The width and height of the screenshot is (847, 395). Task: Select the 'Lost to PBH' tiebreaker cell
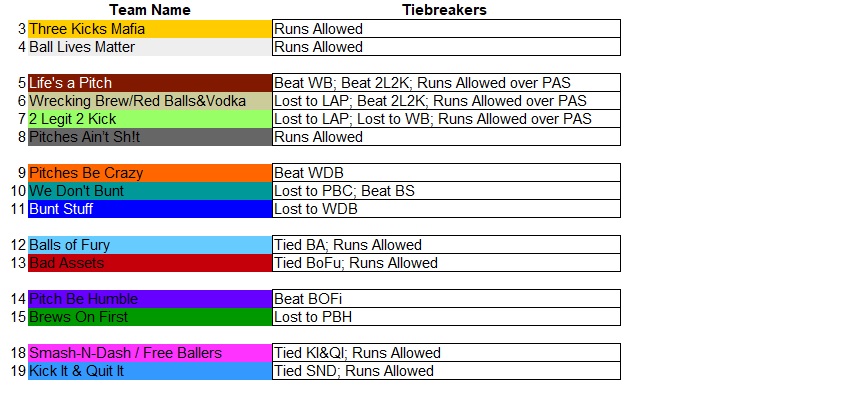click(x=446, y=317)
